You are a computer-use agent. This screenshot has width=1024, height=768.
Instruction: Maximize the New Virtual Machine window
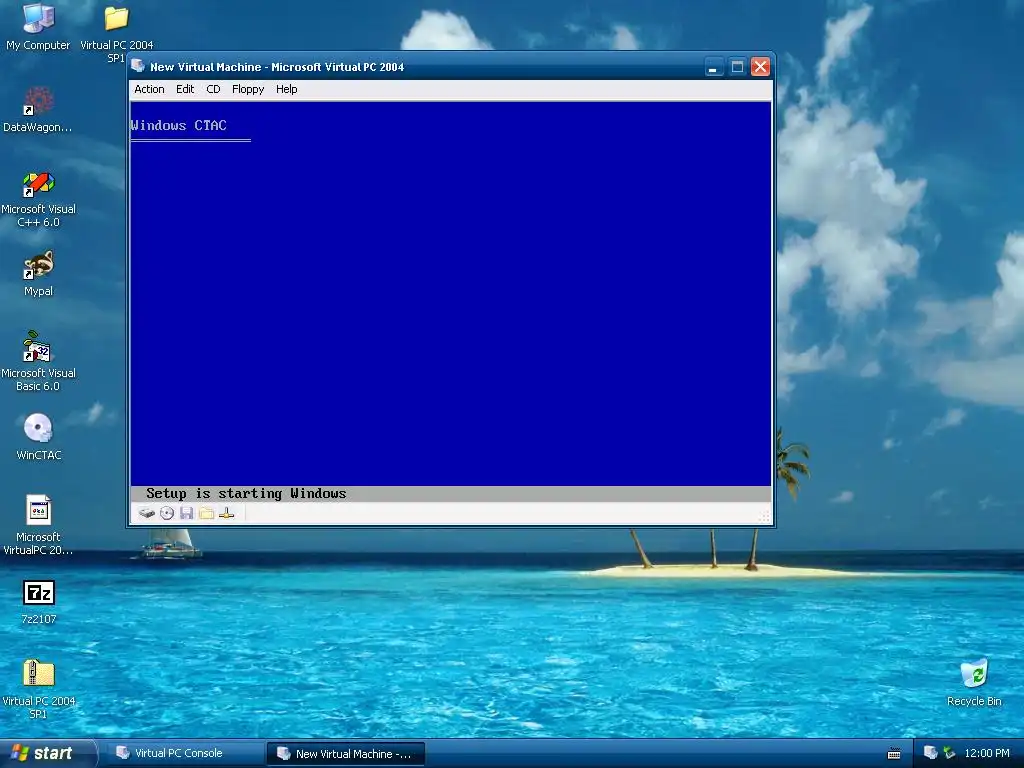point(737,67)
